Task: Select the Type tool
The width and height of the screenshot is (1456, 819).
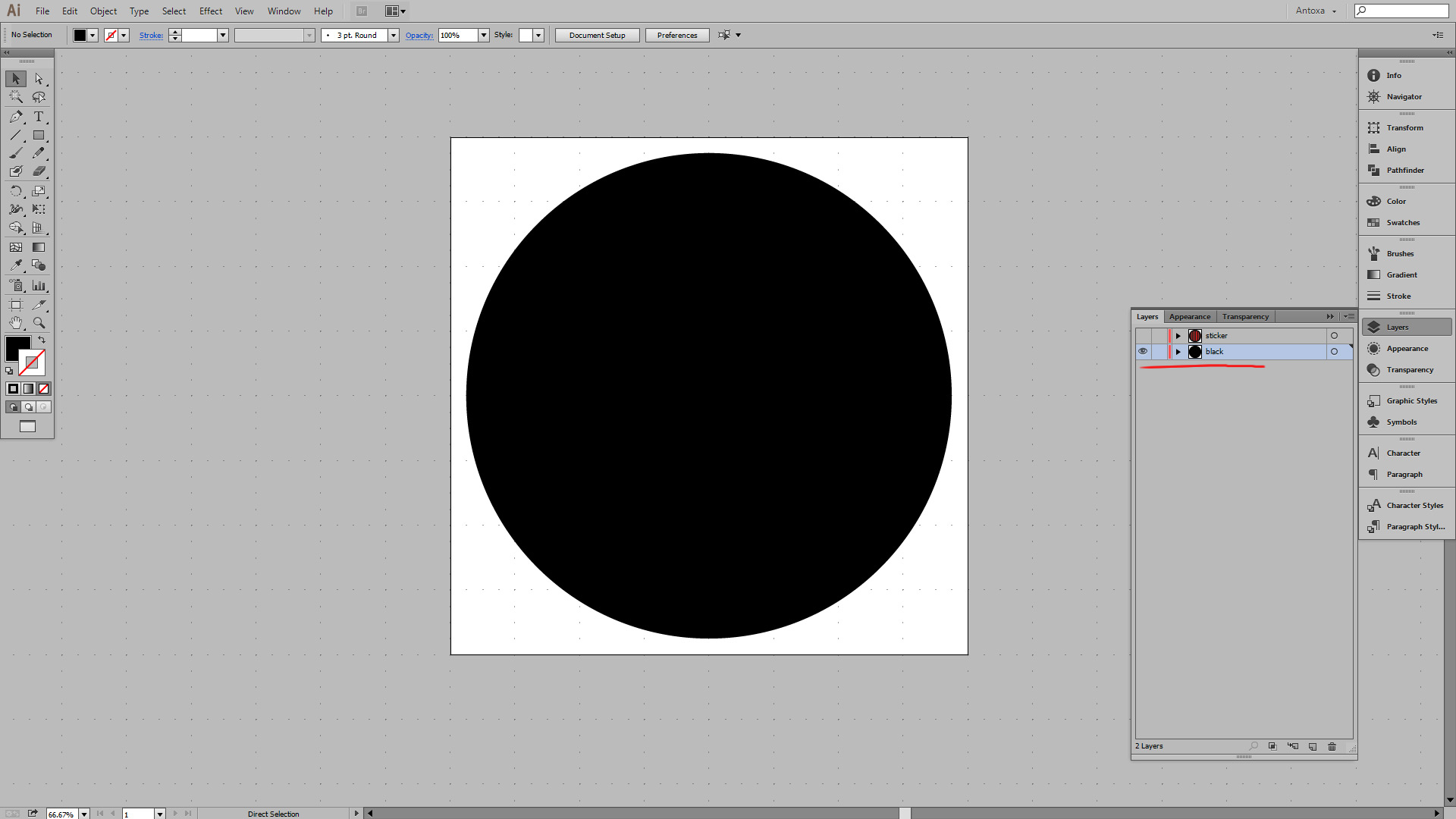Action: point(39,117)
